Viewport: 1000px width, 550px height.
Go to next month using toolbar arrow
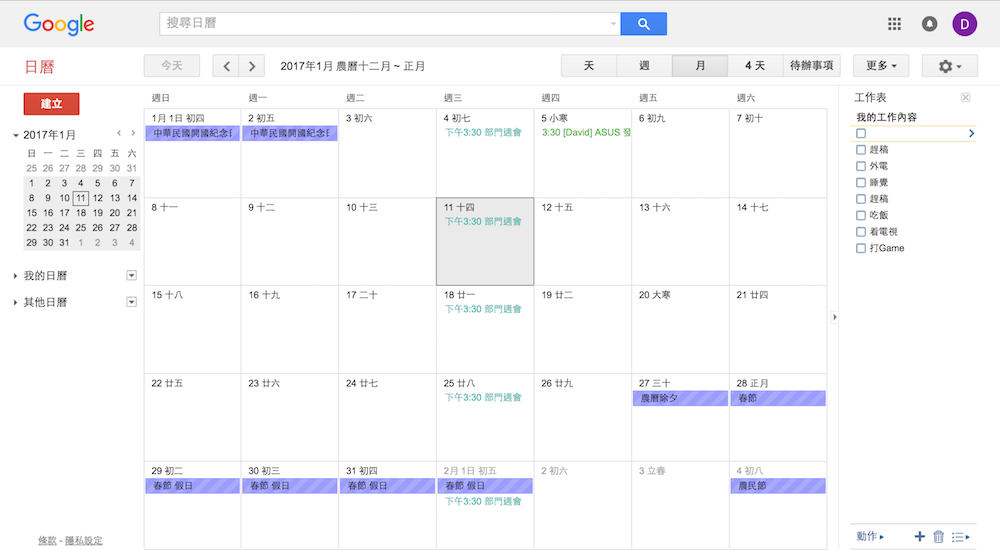click(x=252, y=66)
